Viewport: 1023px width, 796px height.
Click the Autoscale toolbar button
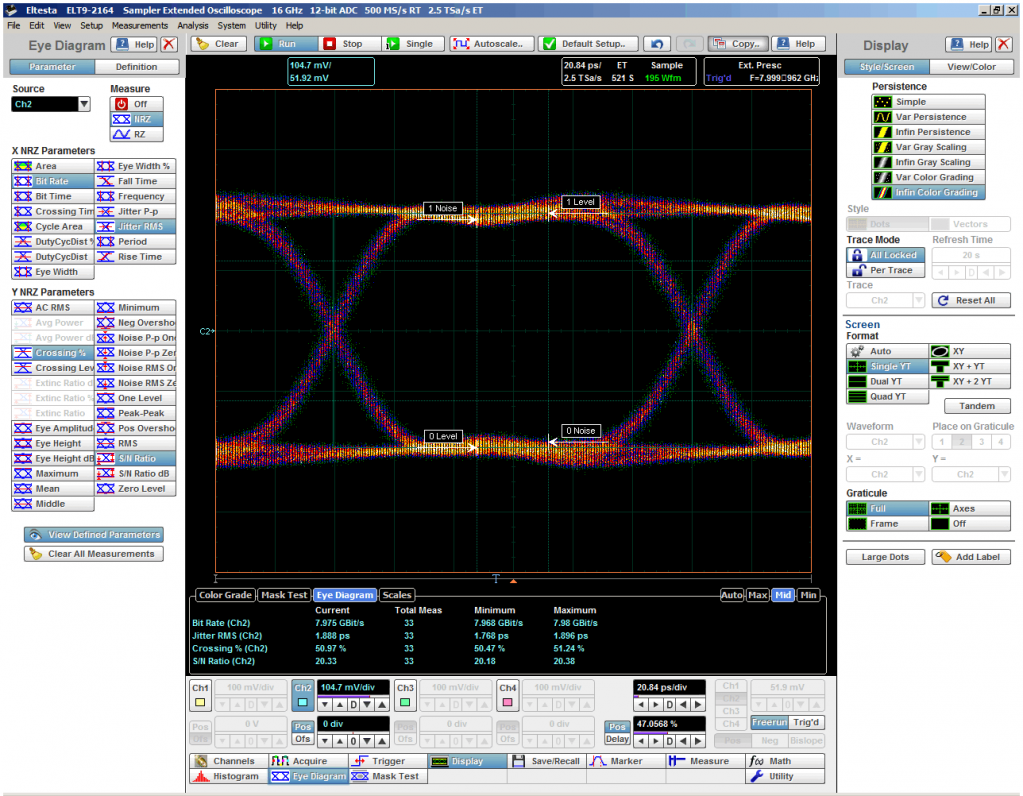click(490, 44)
